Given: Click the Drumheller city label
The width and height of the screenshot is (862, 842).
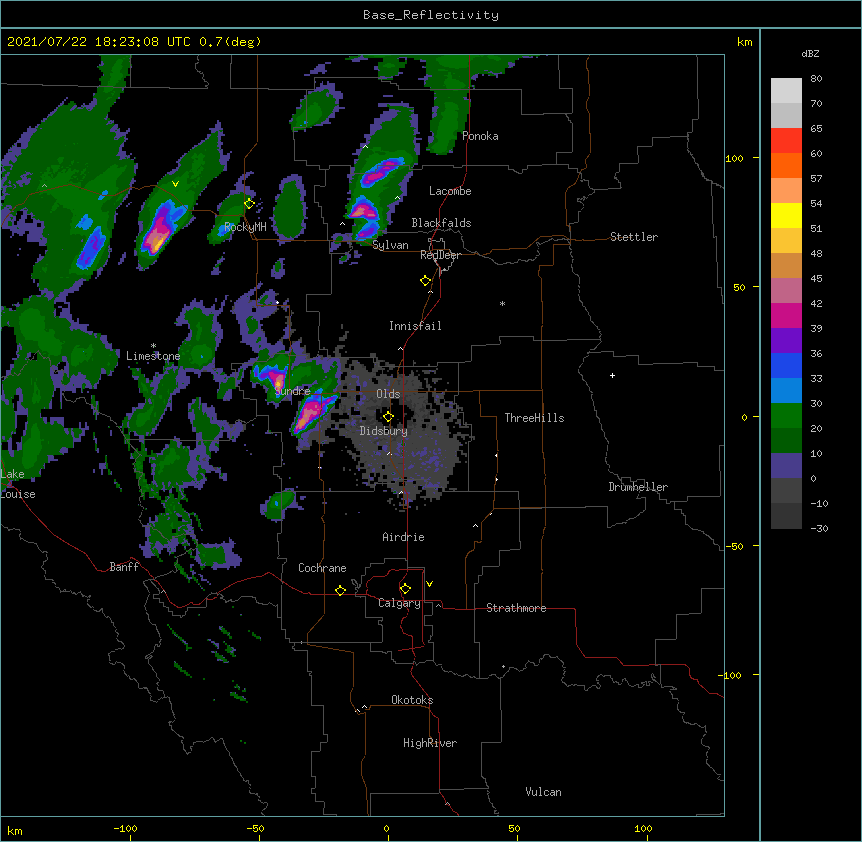Looking at the screenshot, I should coord(638,487).
